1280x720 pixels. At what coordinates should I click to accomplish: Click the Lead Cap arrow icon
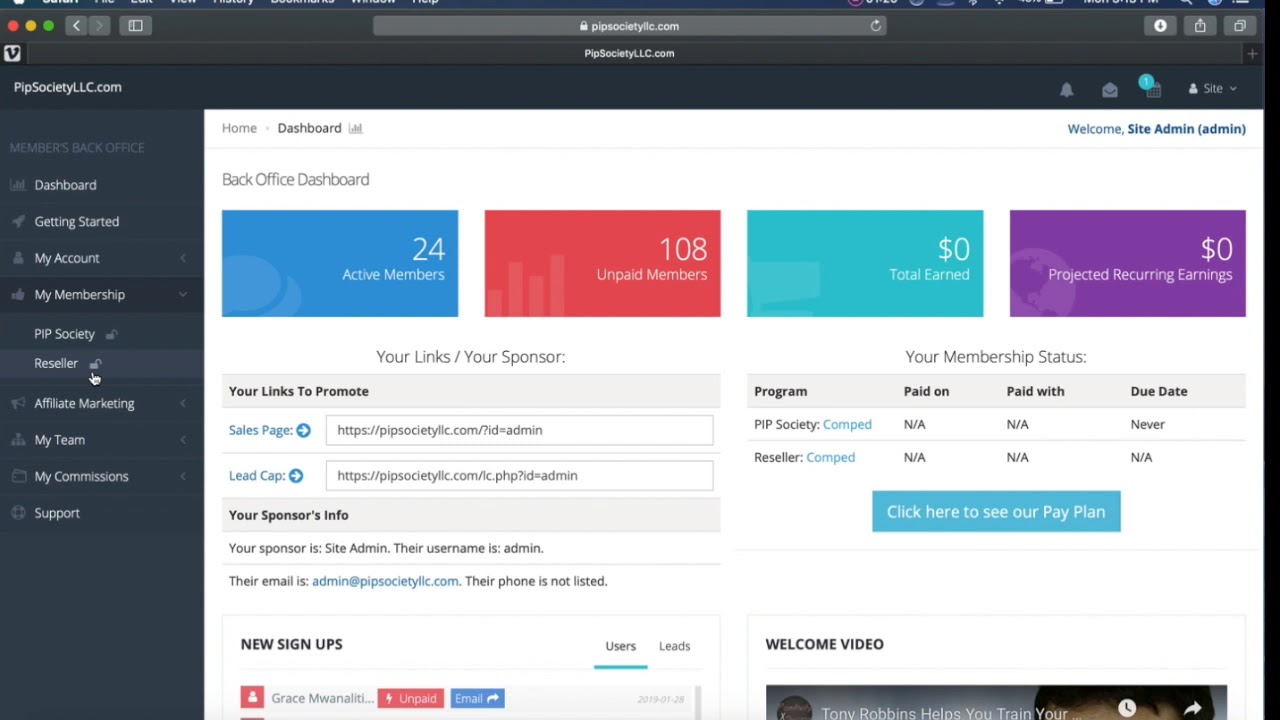[x=295, y=476]
